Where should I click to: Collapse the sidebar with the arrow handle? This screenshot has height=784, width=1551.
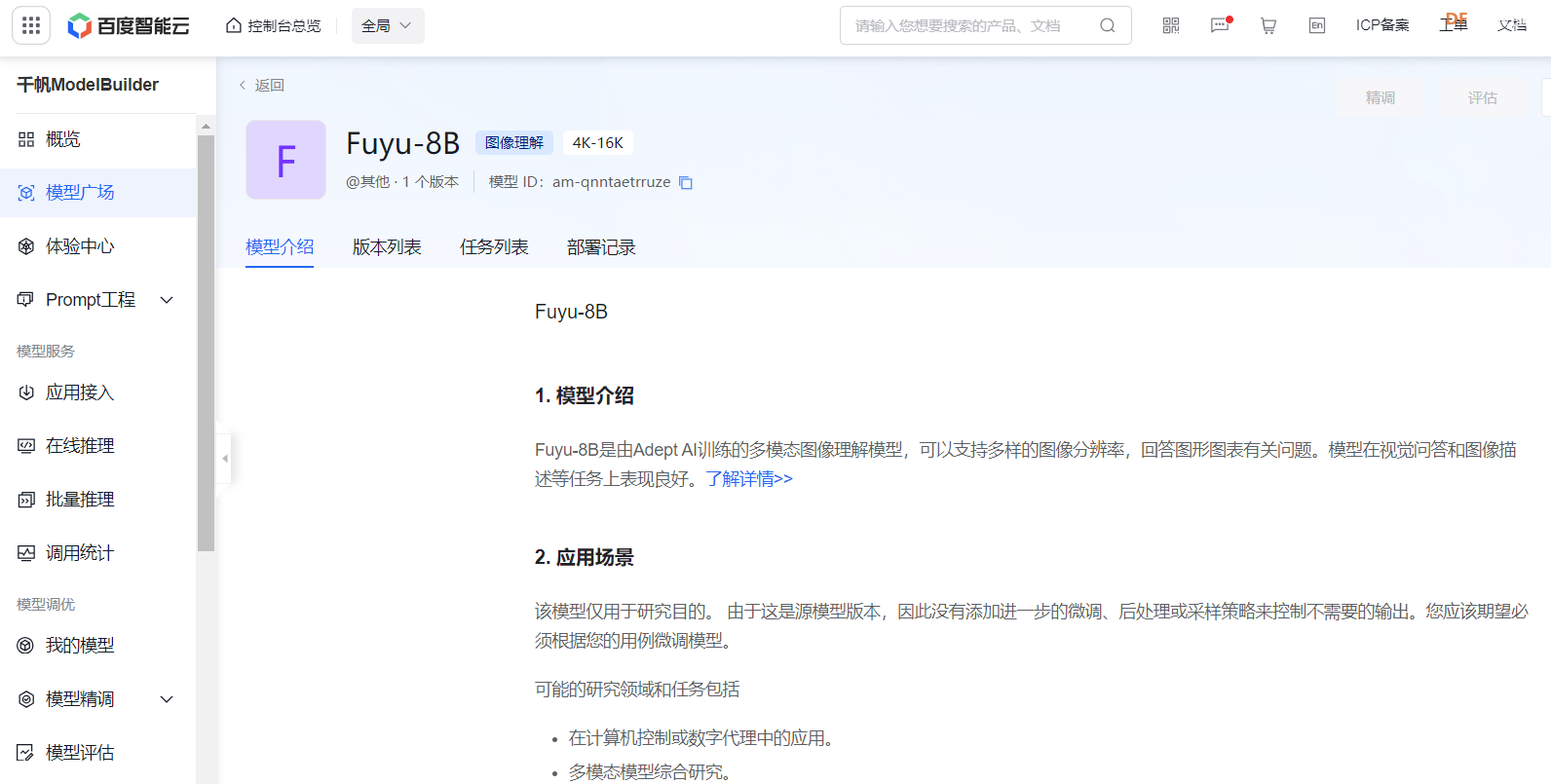[x=224, y=458]
